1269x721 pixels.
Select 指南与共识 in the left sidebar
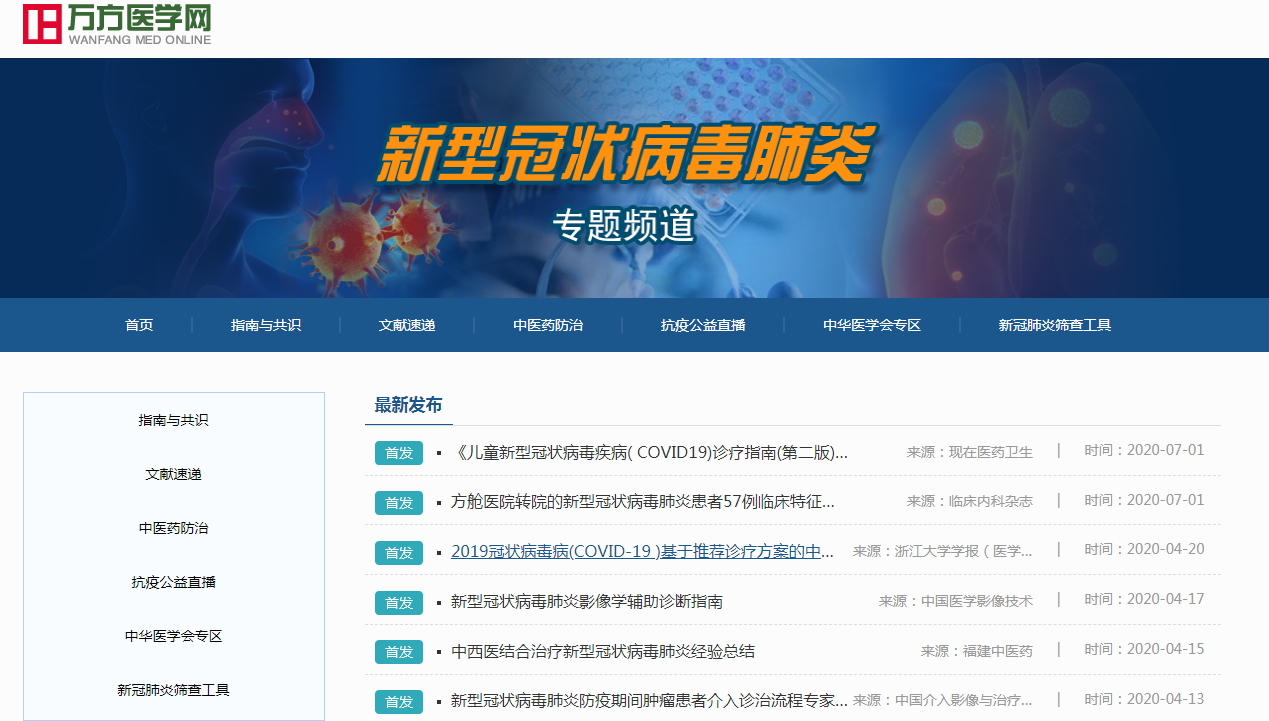coord(174,421)
